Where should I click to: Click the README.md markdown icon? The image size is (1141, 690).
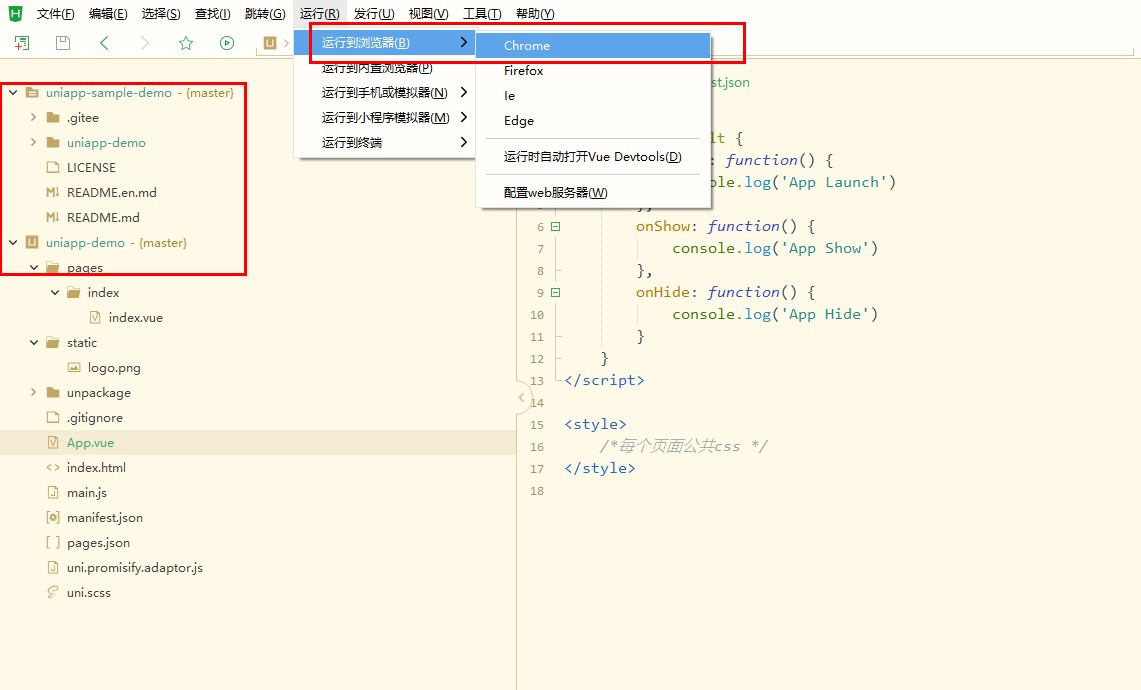(53, 217)
